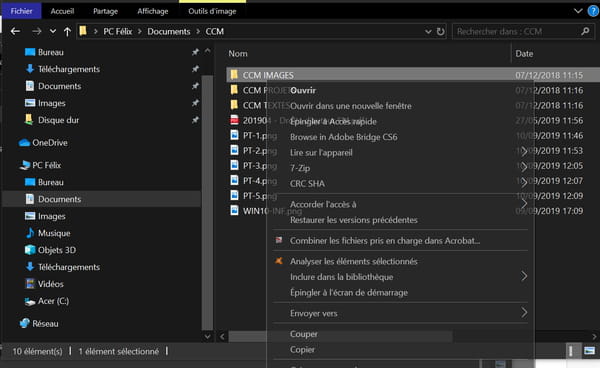Click CCM in the breadcrumb path
This screenshot has height=368, width=600.
point(215,31)
